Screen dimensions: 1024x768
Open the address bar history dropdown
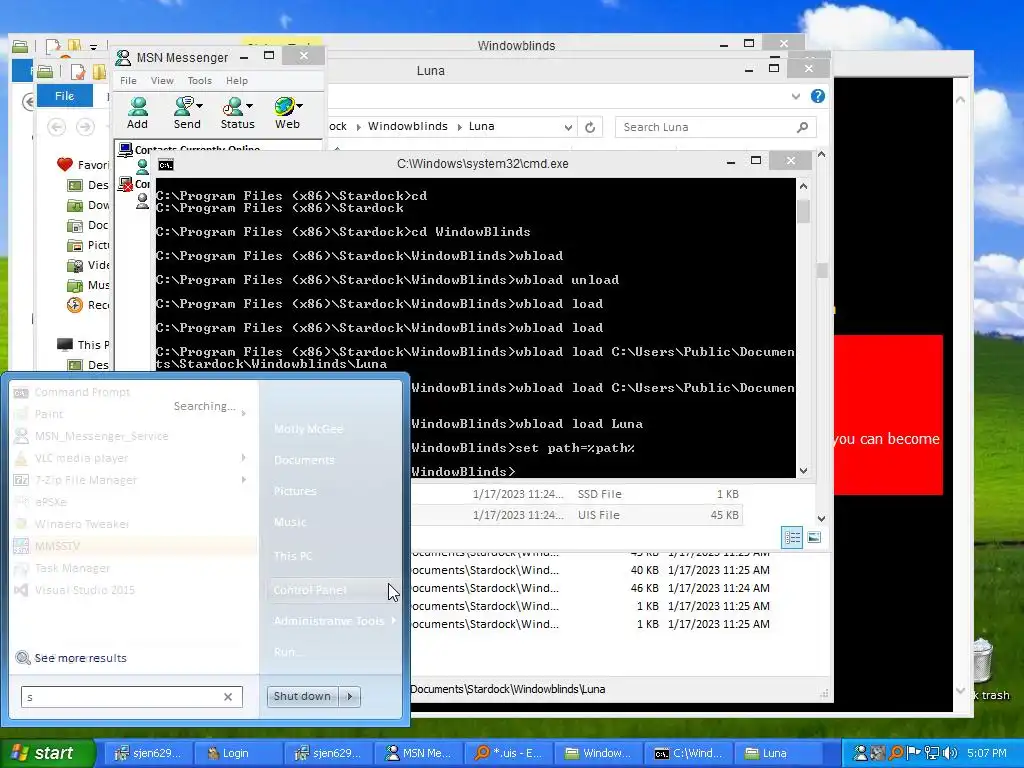pyautogui.click(x=568, y=127)
